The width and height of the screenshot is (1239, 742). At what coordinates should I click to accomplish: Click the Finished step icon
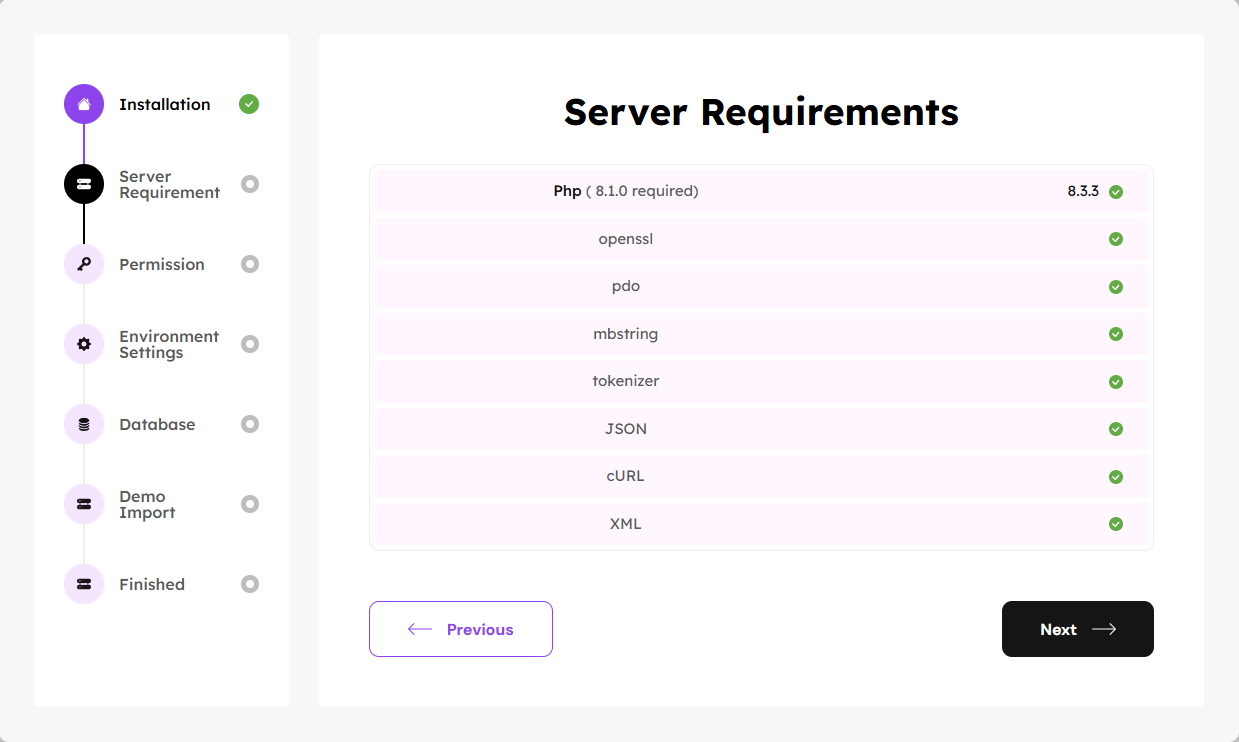point(84,584)
